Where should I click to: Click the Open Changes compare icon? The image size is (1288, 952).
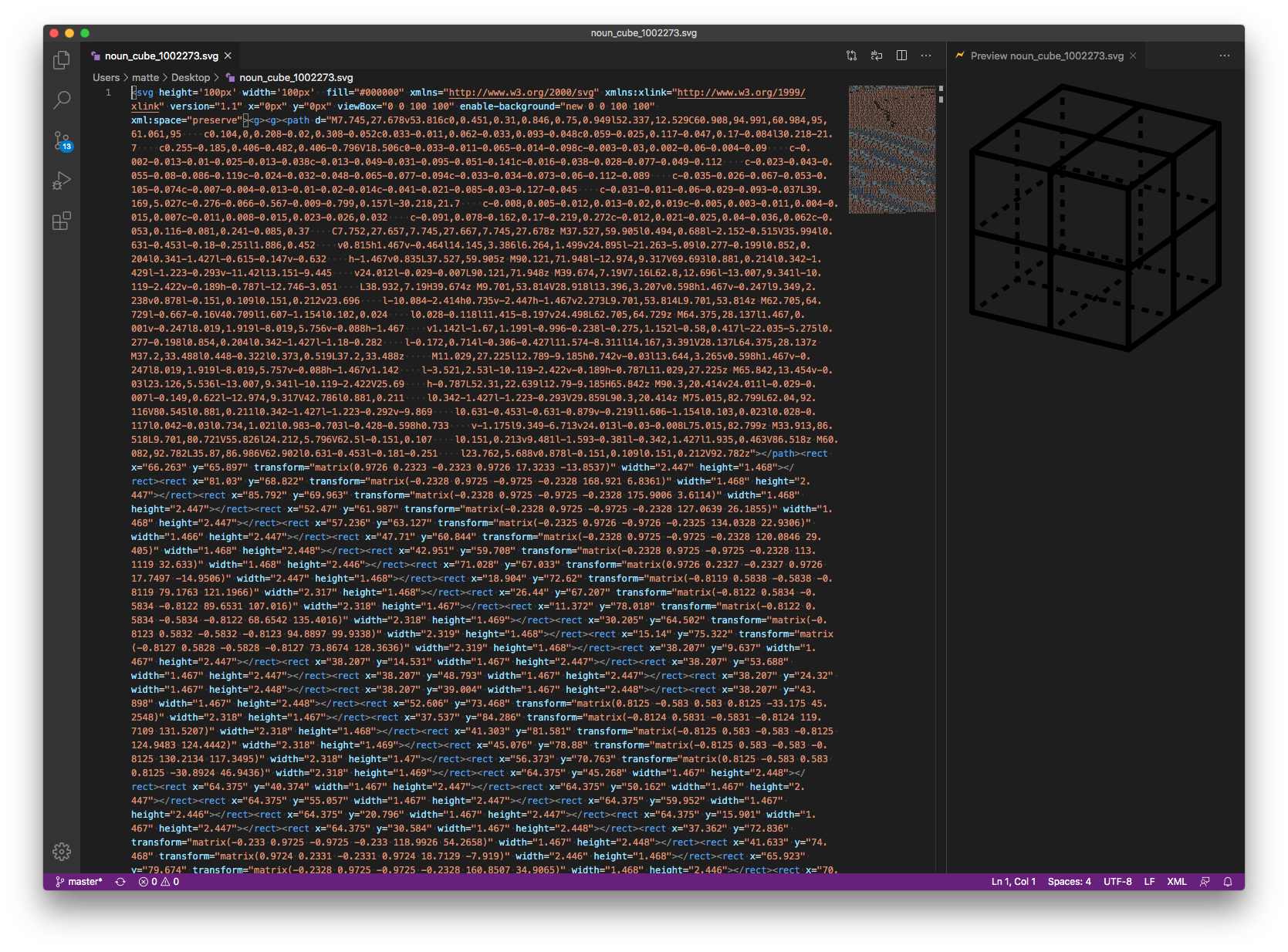pos(851,56)
